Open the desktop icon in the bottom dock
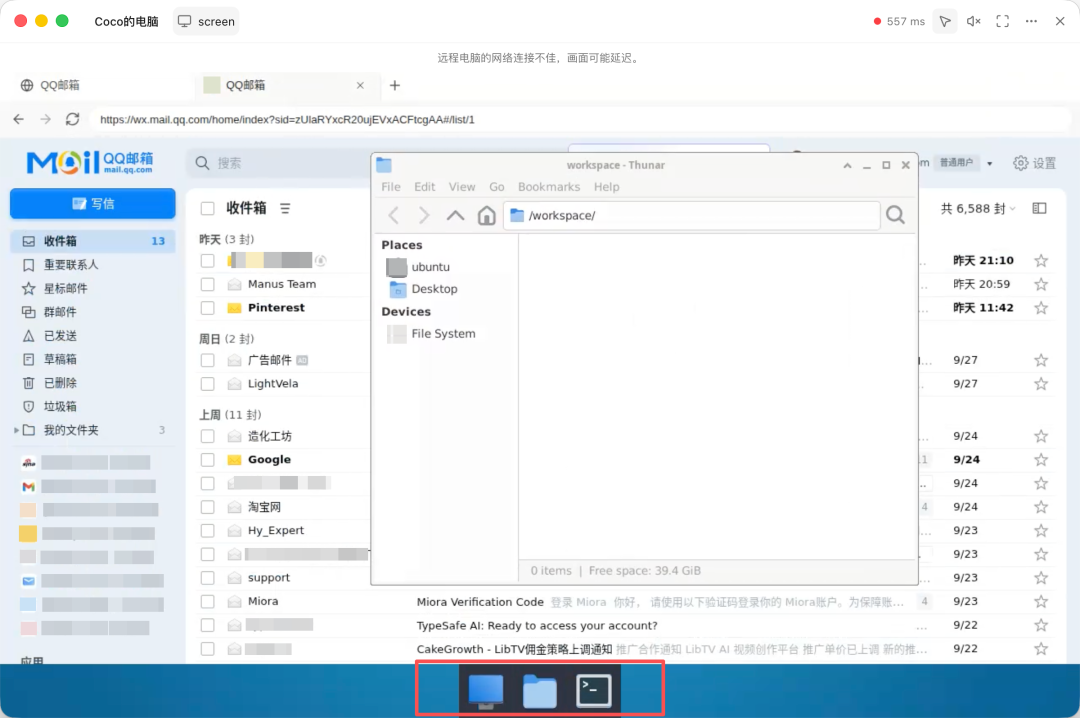The height and width of the screenshot is (718, 1080). (x=486, y=690)
